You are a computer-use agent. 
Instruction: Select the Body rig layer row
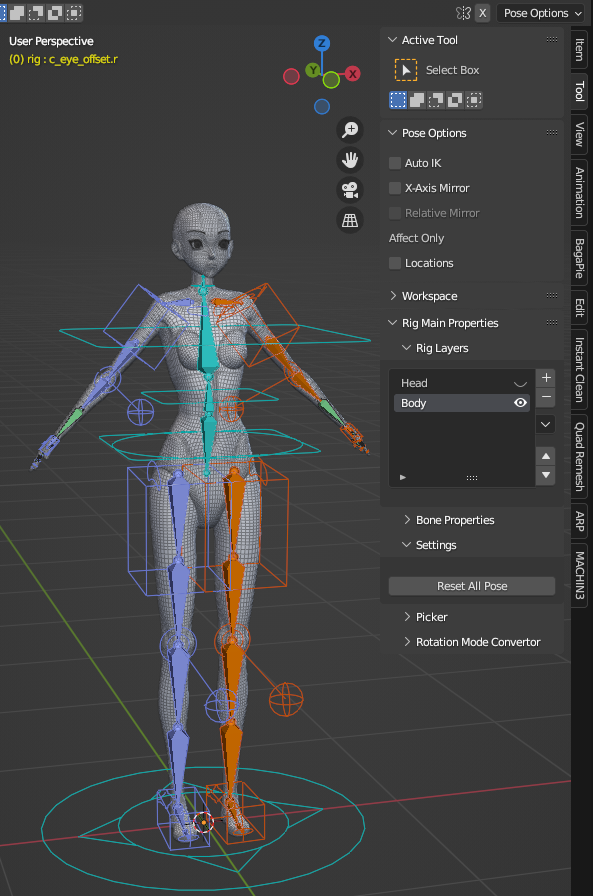[x=462, y=403]
